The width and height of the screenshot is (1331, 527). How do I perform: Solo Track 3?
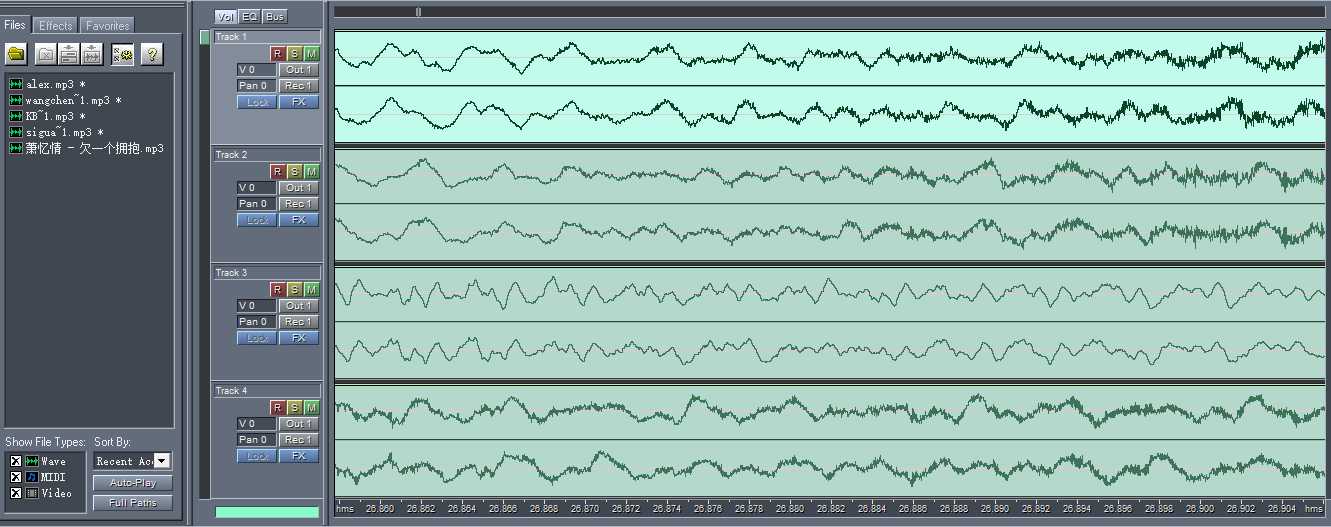[x=294, y=290]
